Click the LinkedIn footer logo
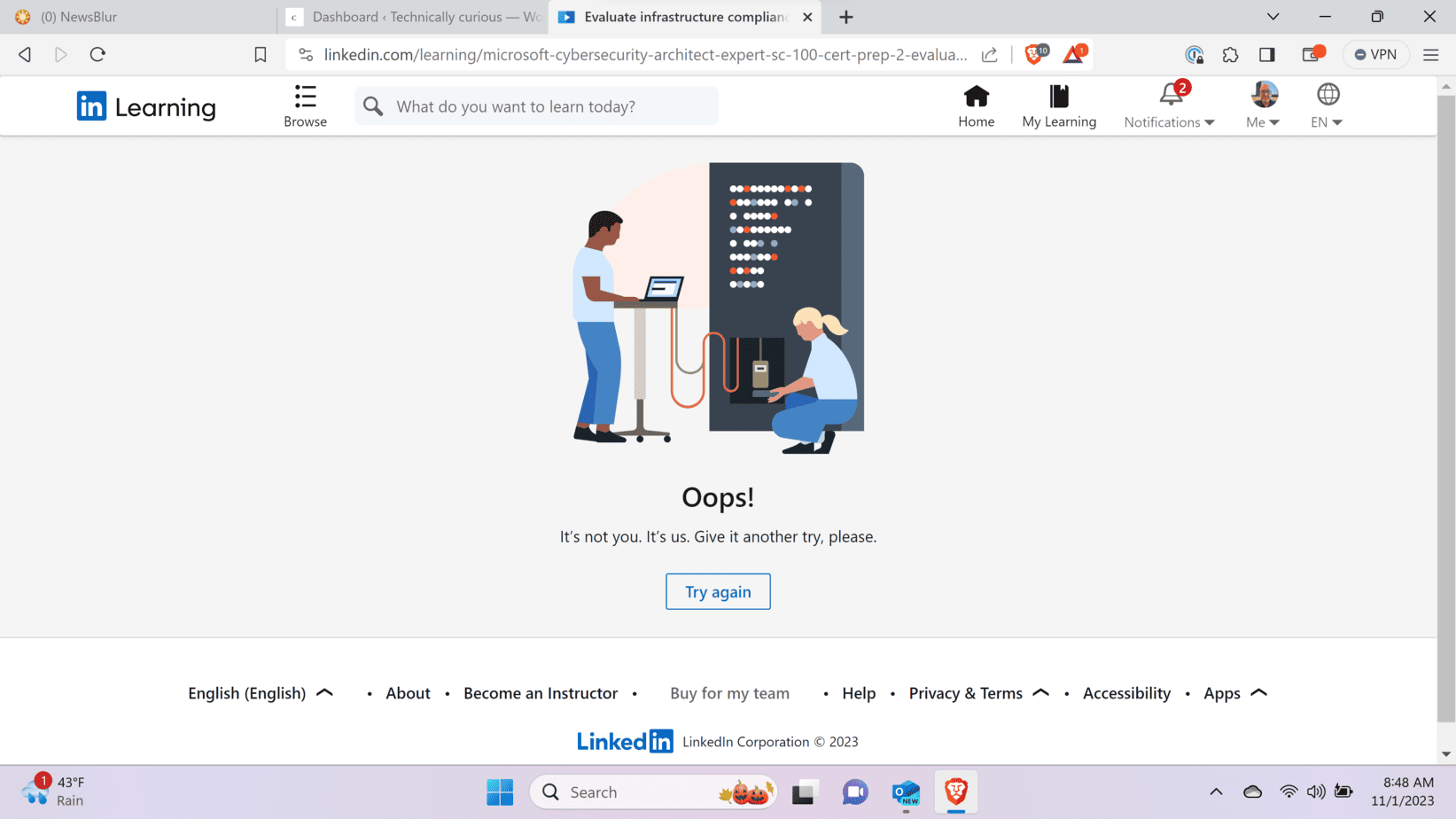 [x=625, y=741]
